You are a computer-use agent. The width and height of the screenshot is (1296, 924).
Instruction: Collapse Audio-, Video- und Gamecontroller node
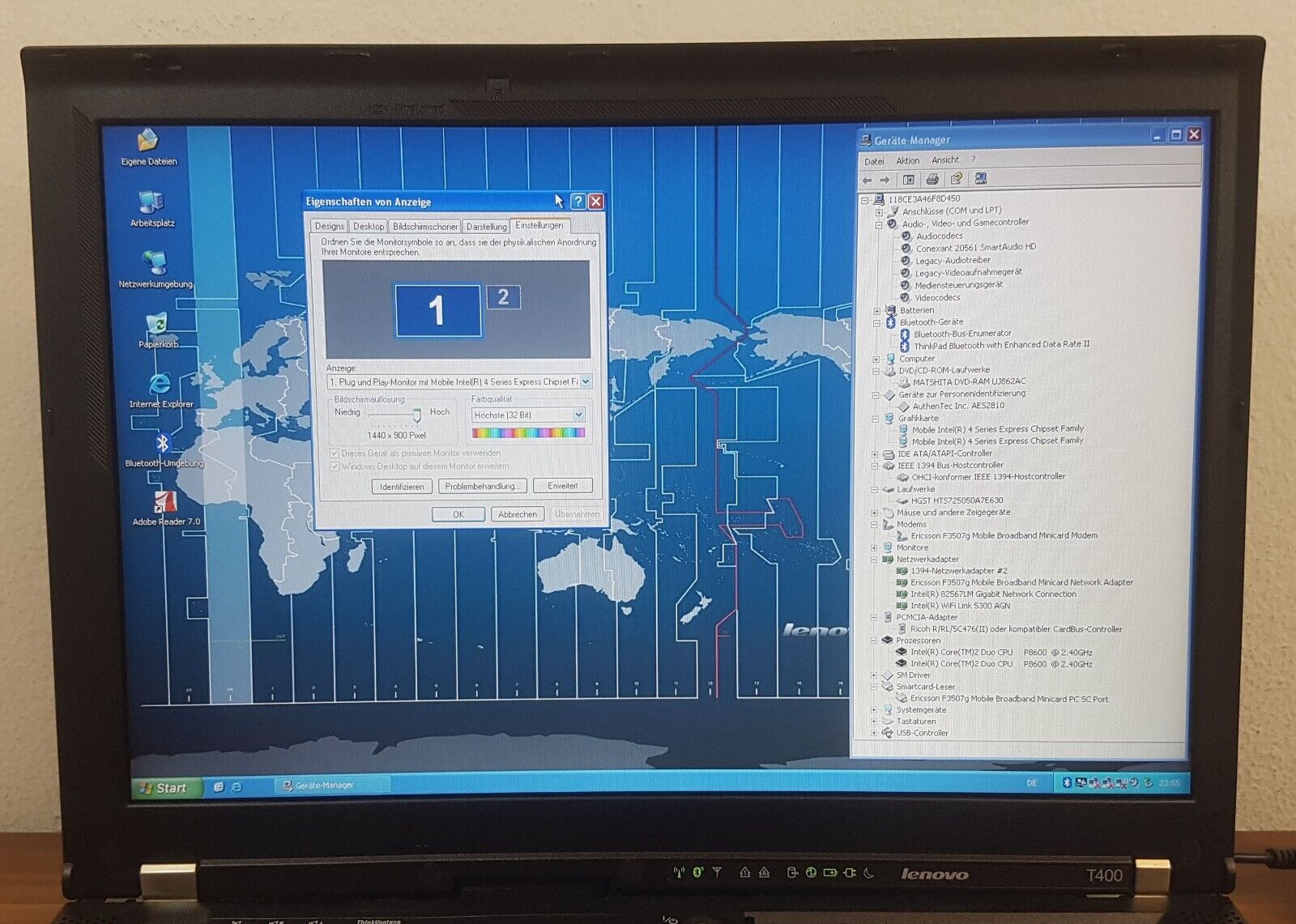[x=879, y=224]
